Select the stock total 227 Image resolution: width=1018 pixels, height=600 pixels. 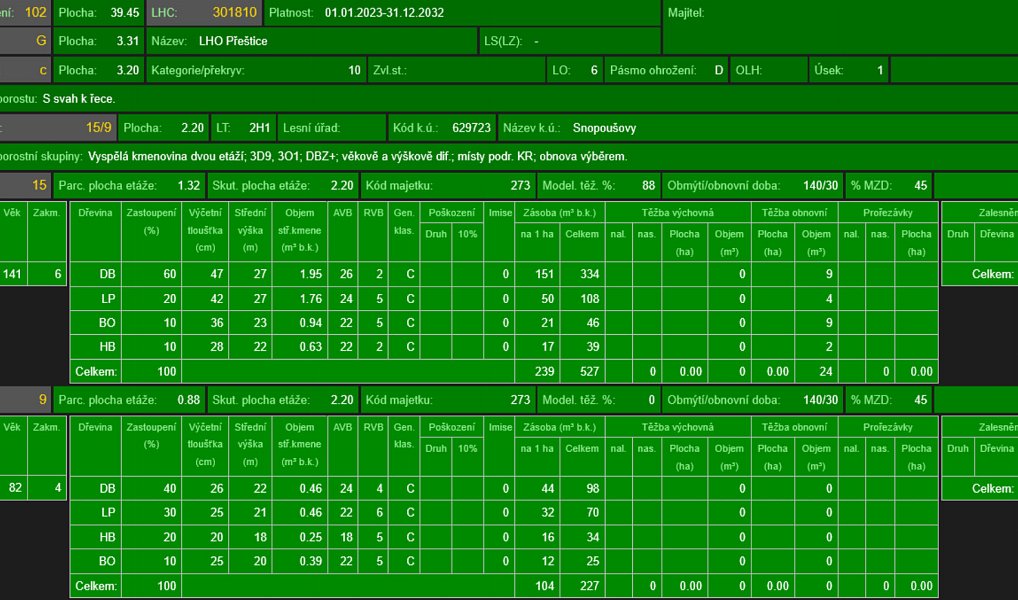coord(590,586)
